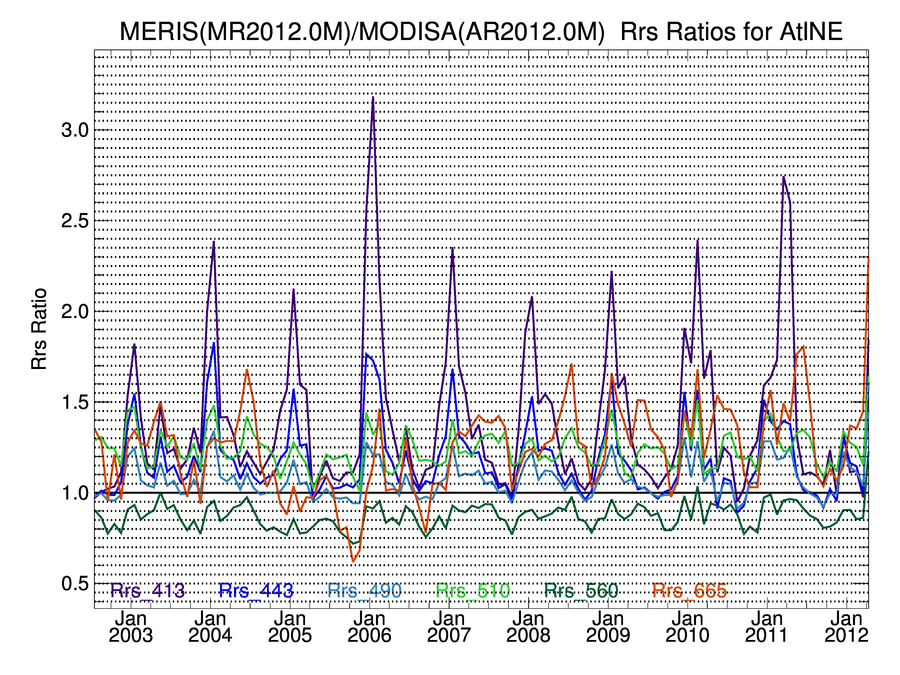Click the Jan 2004 x-axis label
Viewport: 900px width, 675px height.
(x=210, y=627)
